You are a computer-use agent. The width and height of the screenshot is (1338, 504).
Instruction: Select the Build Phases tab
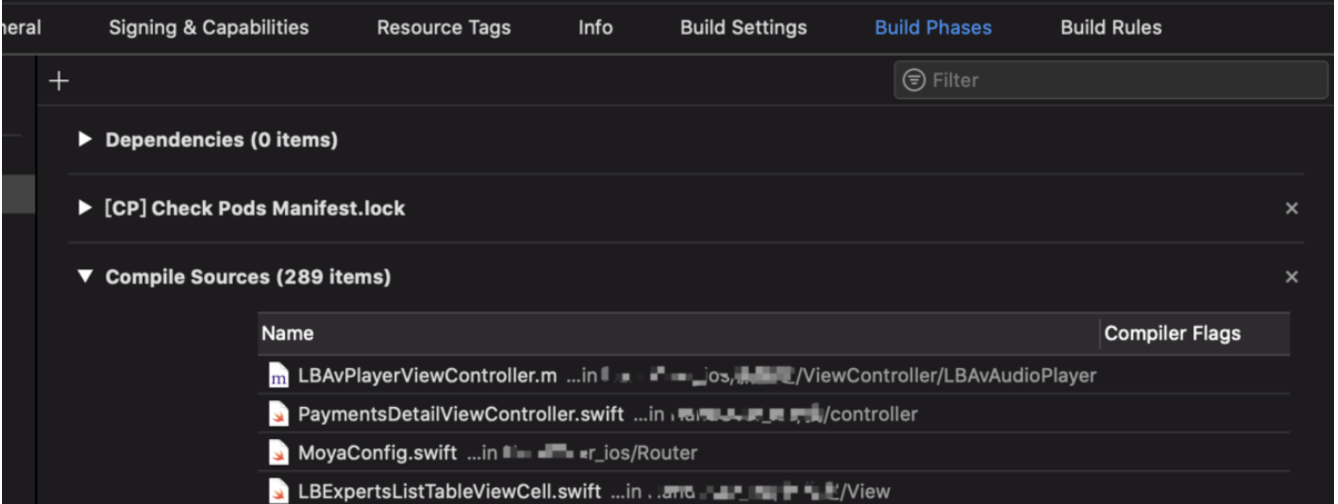coord(933,27)
